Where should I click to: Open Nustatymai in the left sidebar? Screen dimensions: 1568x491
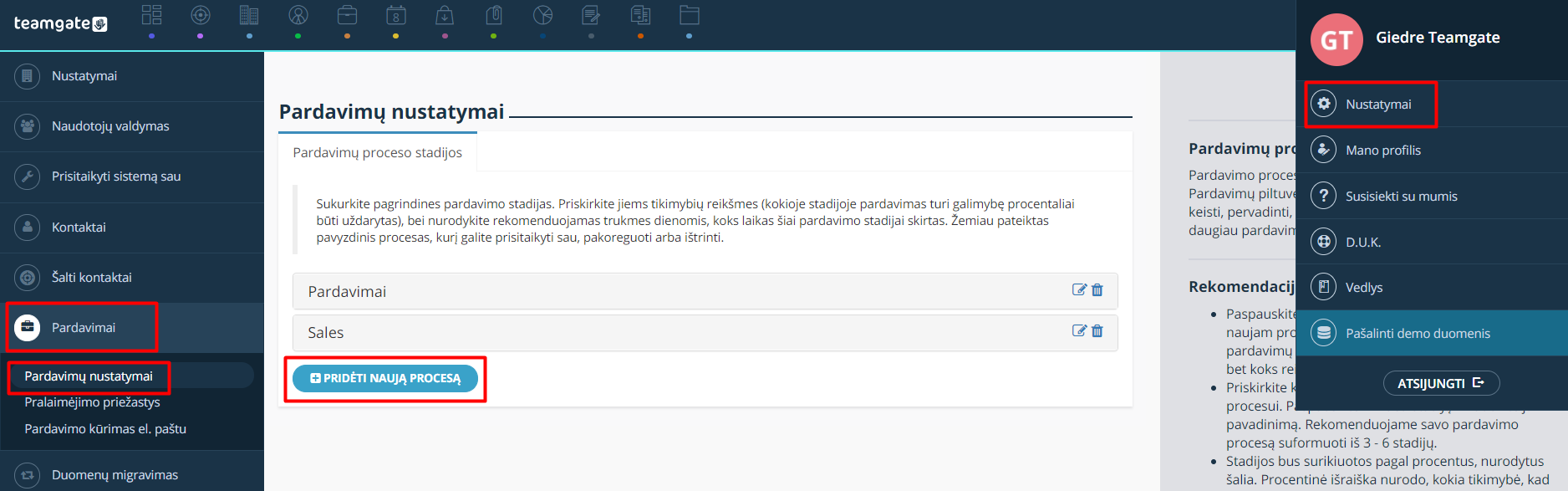[132, 76]
